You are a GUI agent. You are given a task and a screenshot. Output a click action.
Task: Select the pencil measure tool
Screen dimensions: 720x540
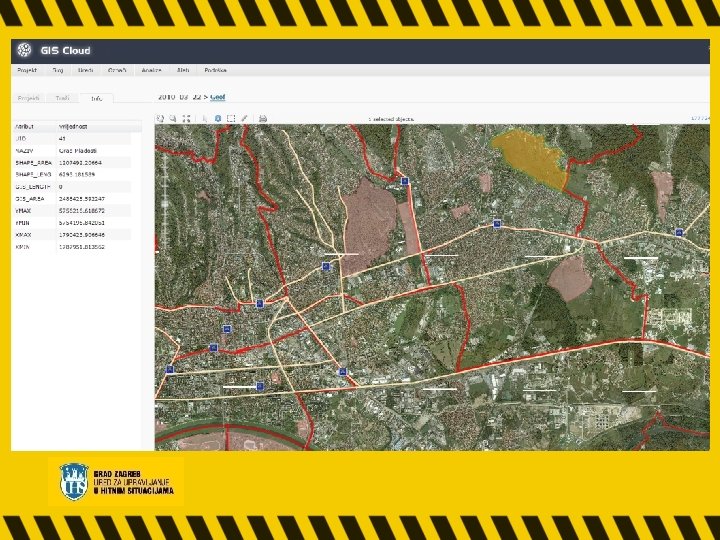pos(245,118)
